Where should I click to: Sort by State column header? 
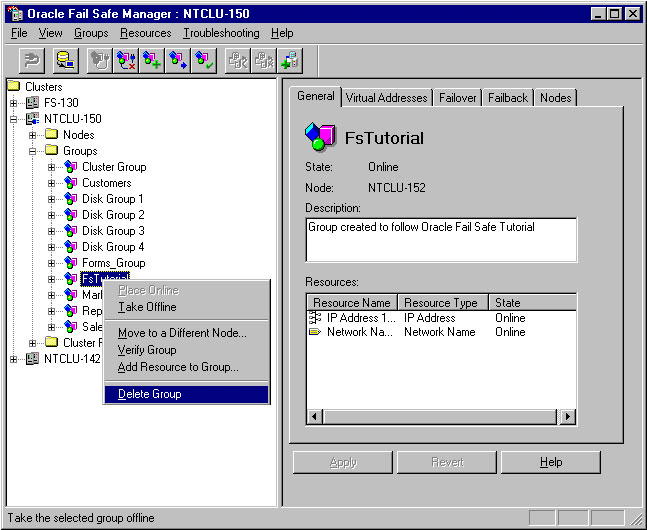click(532, 303)
